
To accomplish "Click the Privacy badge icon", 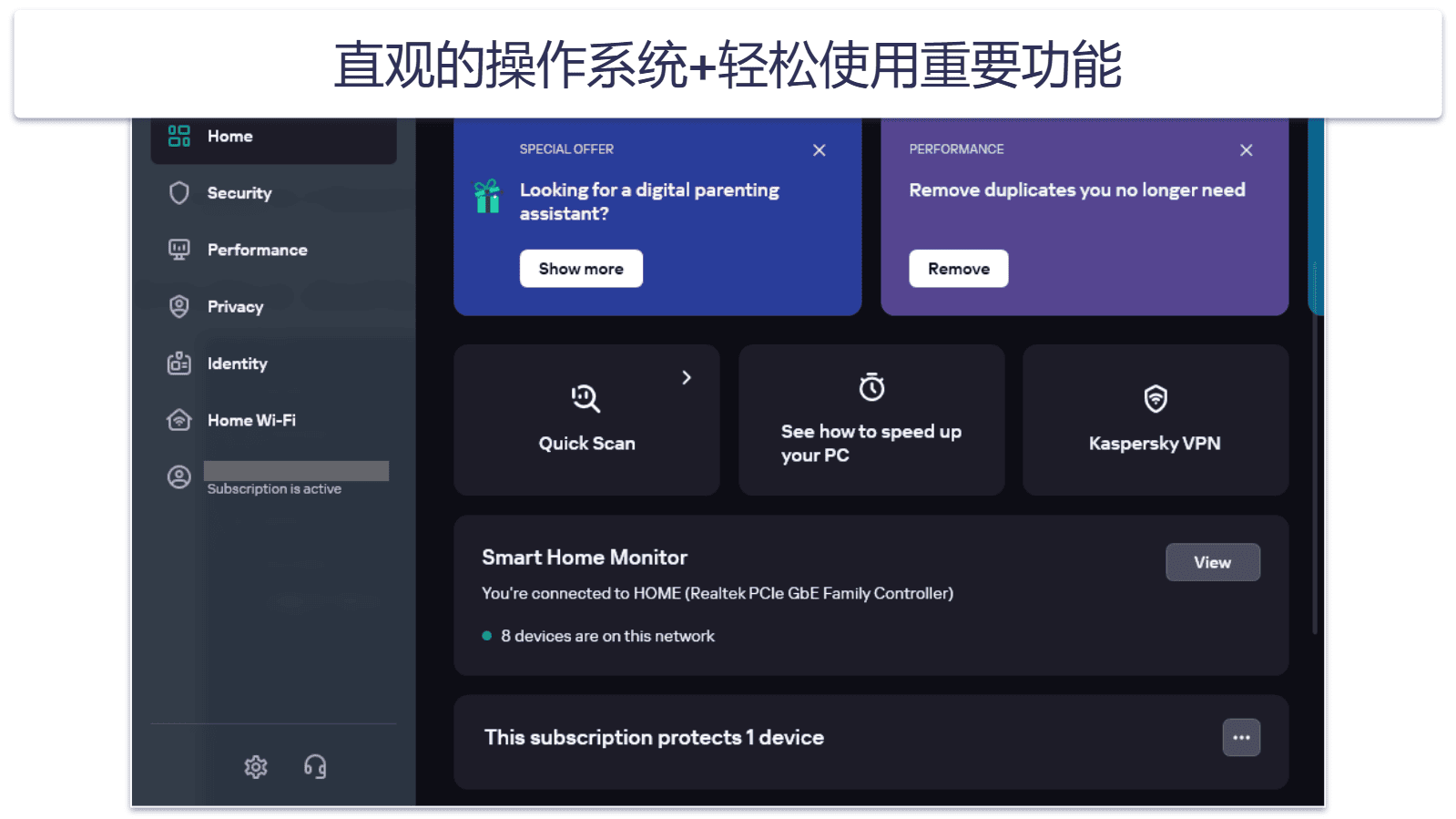I will [x=179, y=307].
